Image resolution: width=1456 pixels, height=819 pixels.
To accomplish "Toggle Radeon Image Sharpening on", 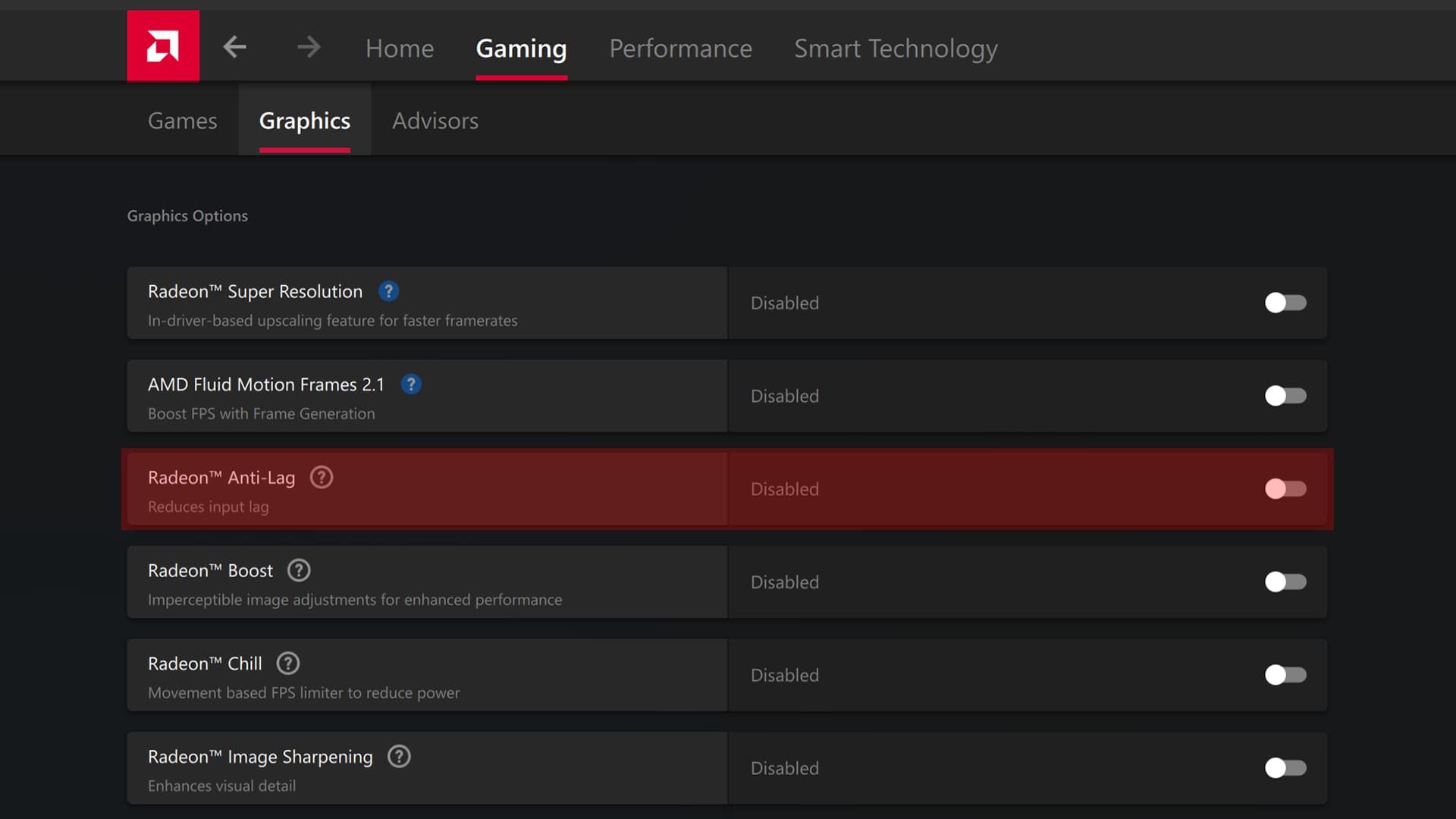I will pyautogui.click(x=1285, y=768).
